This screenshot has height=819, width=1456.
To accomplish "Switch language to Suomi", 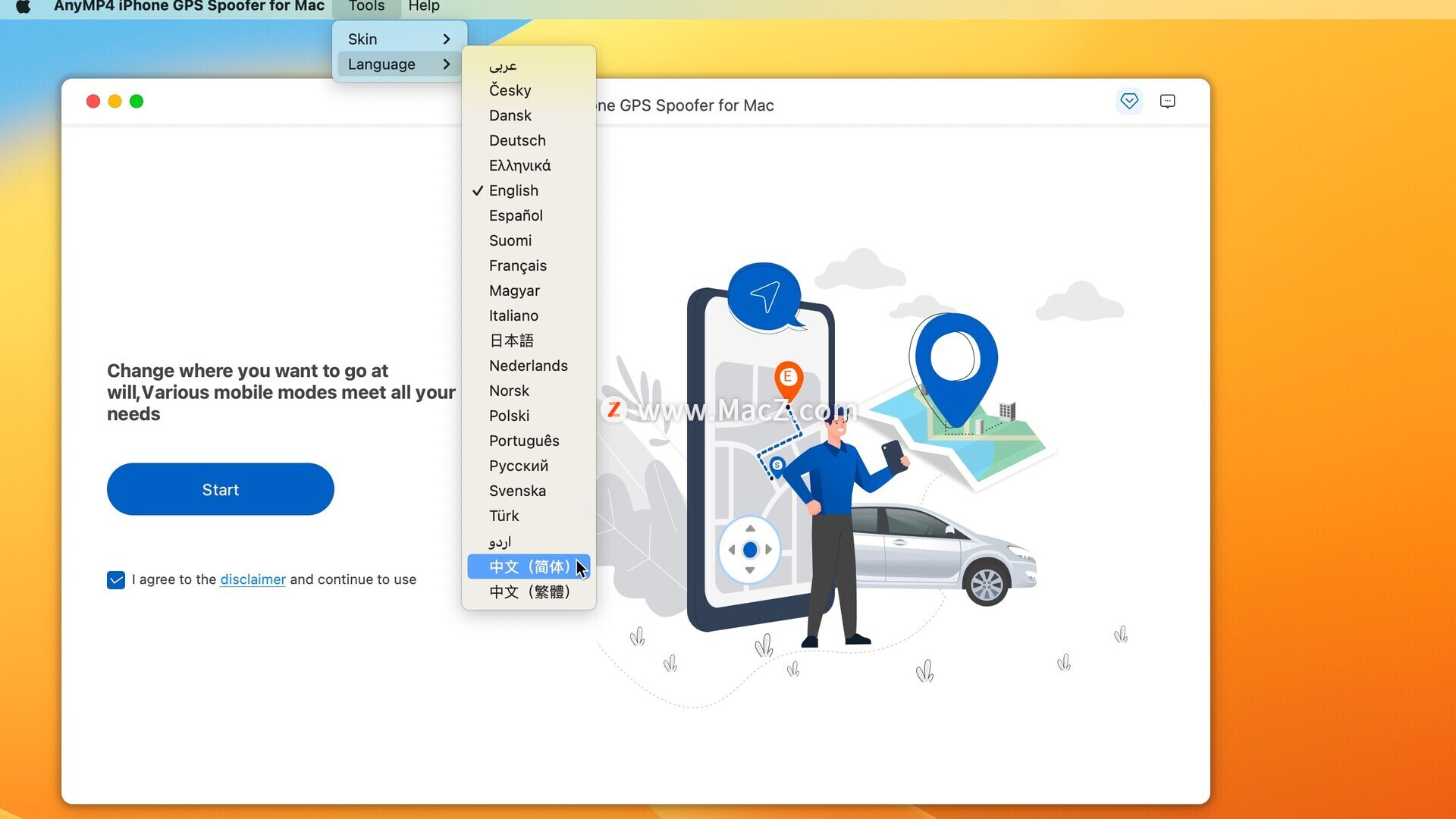I will (x=529, y=240).
